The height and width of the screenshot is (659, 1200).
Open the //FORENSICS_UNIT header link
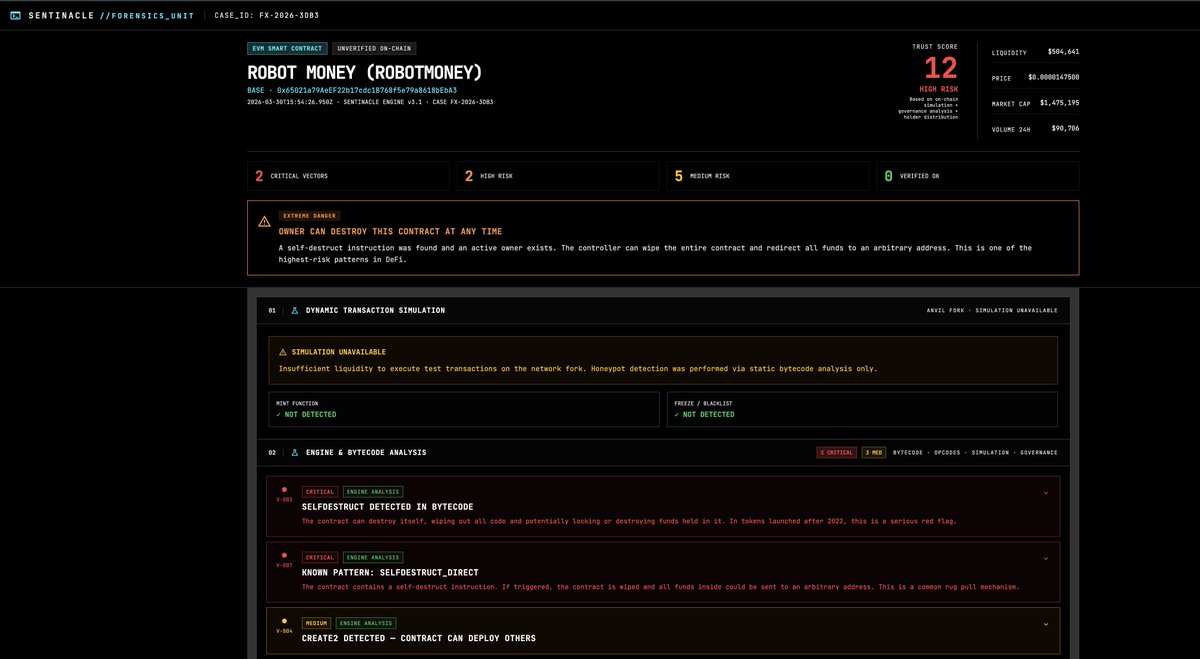146,16
